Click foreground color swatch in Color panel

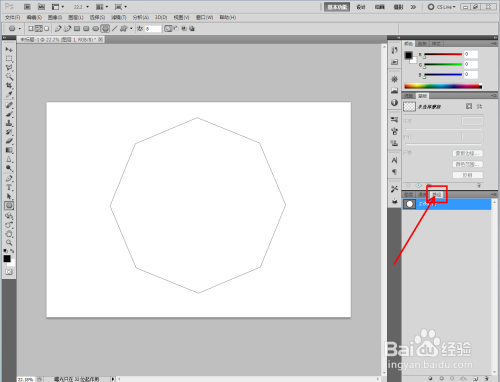coord(408,55)
